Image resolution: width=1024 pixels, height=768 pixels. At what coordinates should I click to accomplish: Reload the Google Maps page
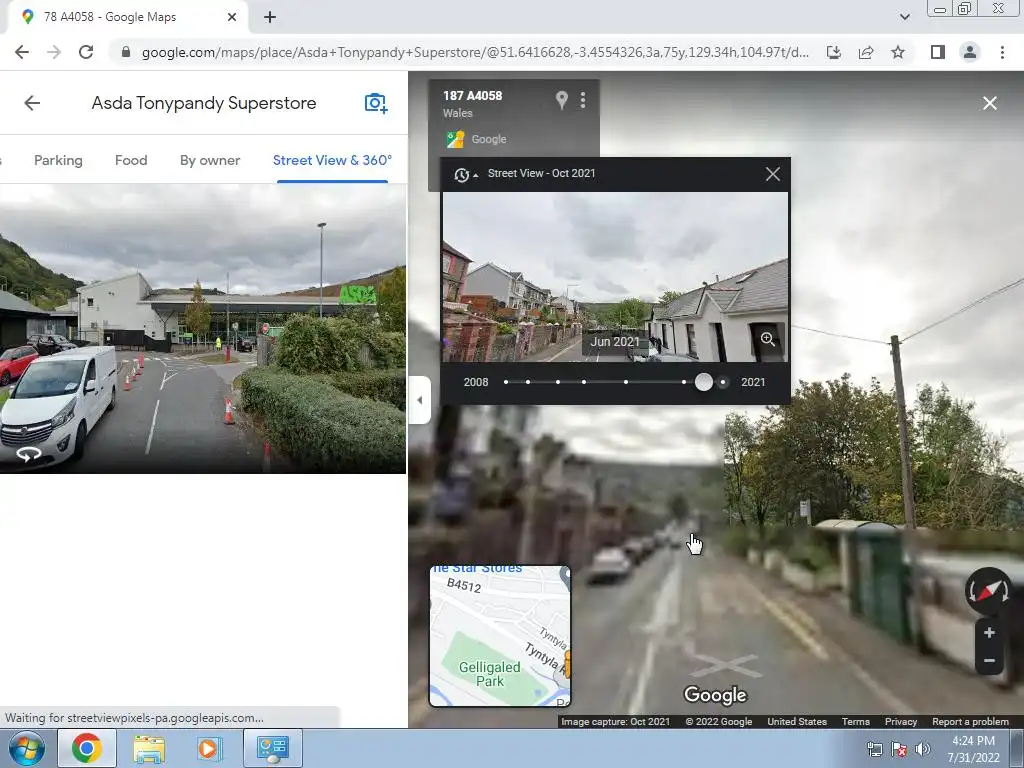tap(86, 52)
